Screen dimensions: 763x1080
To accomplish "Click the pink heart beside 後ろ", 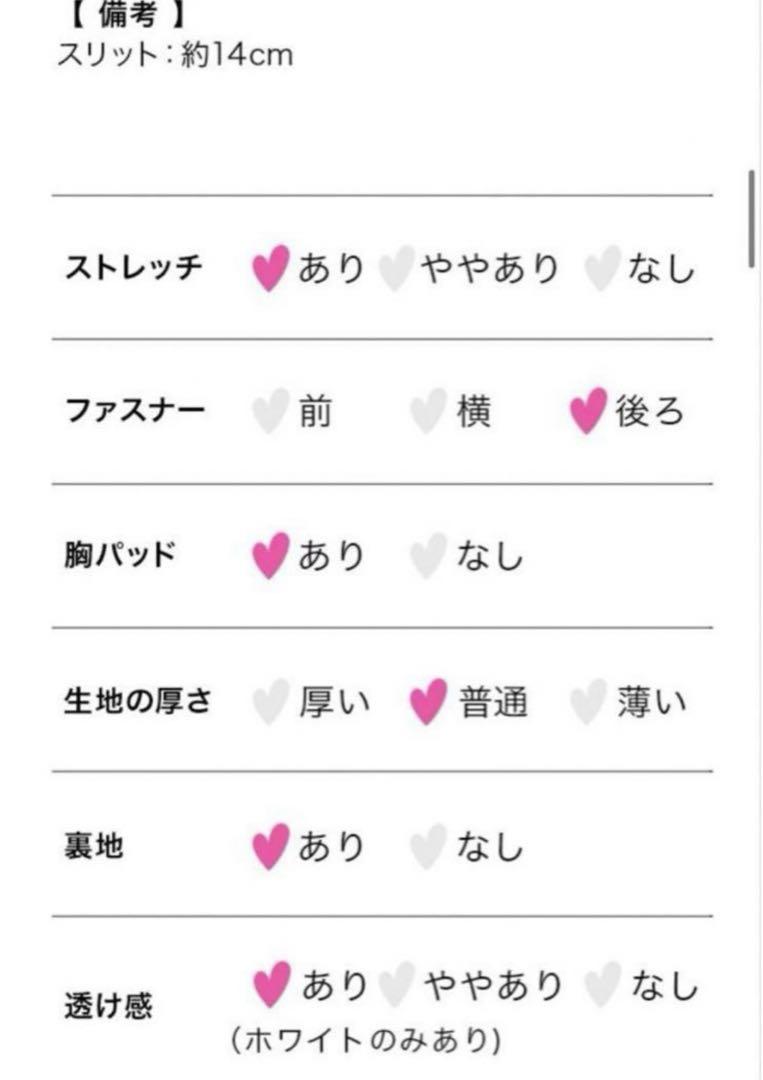I will click(589, 411).
